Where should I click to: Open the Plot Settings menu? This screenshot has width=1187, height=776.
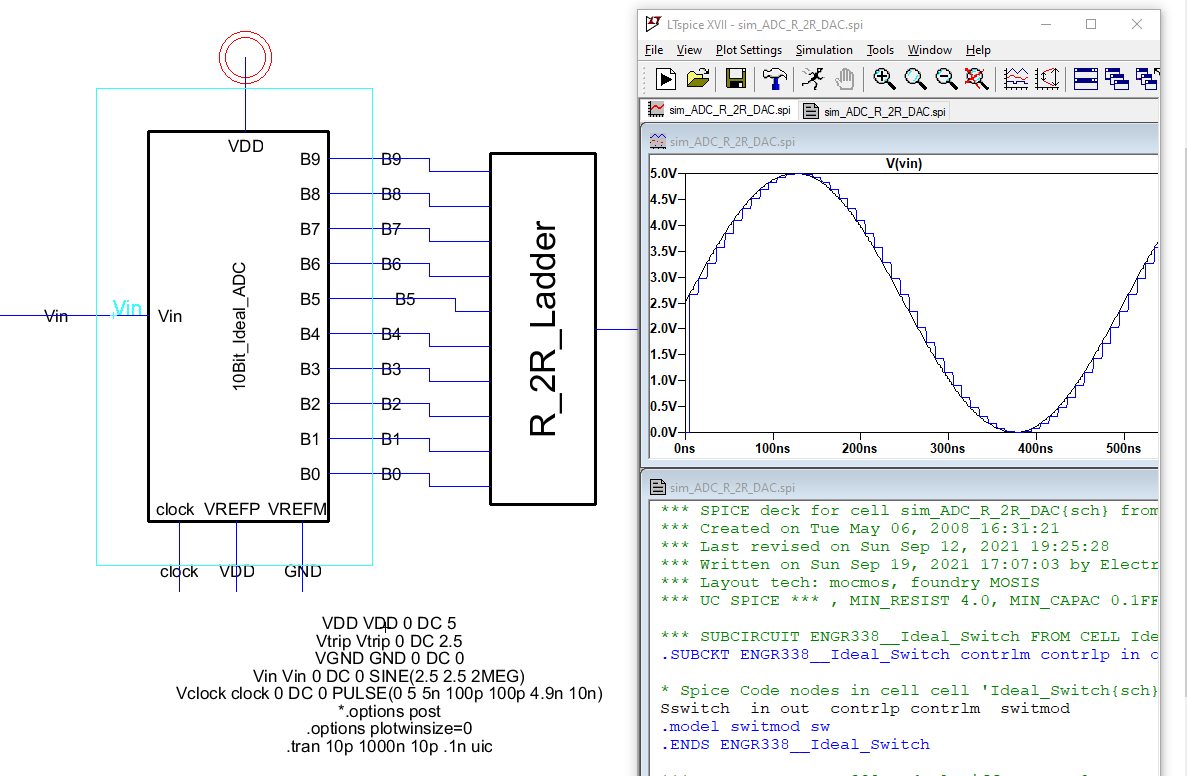click(749, 50)
